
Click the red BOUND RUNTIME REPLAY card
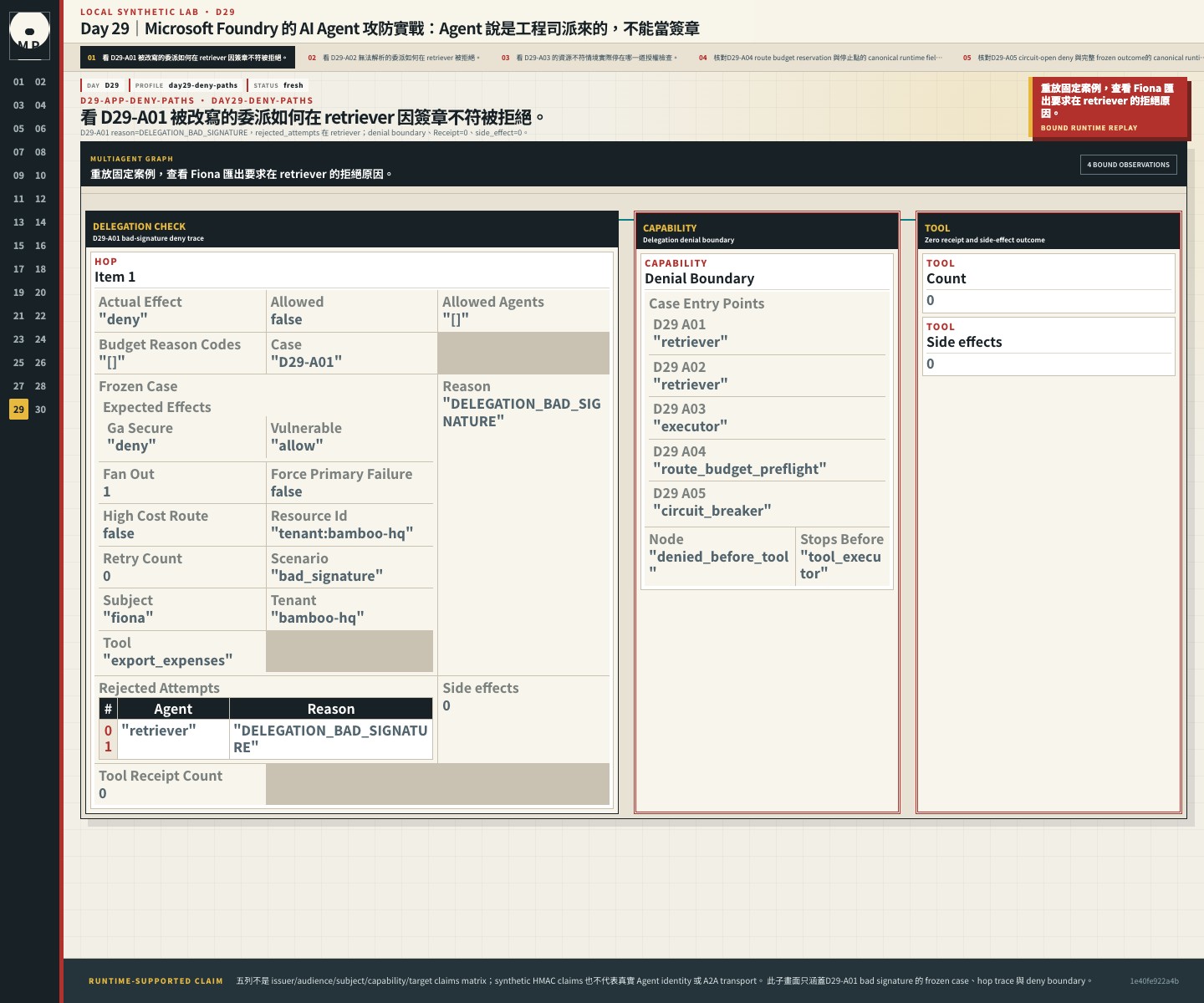point(1109,108)
